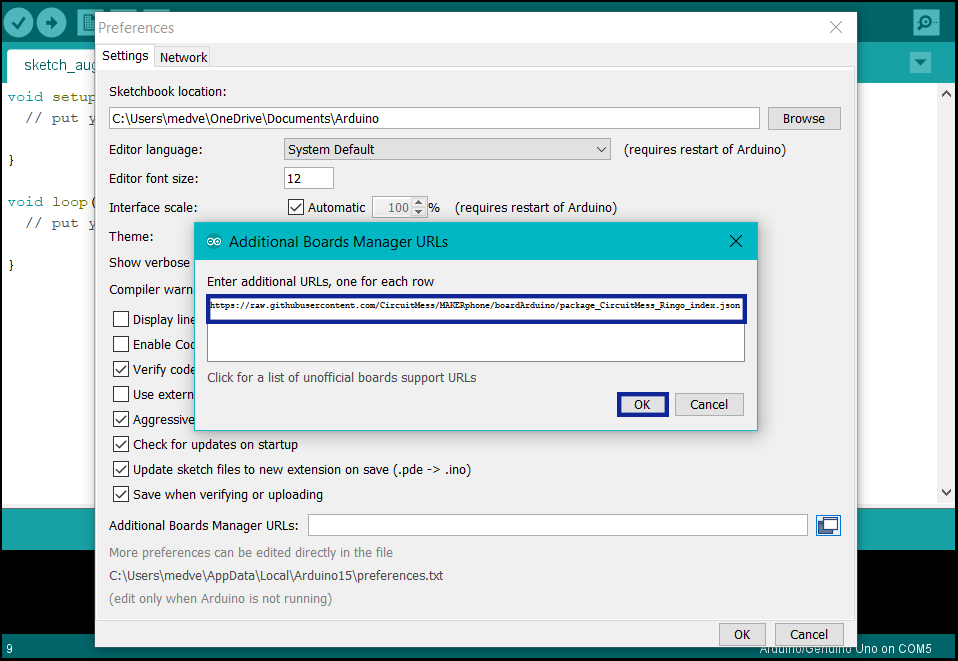Select the Settings tab

[x=125, y=56]
